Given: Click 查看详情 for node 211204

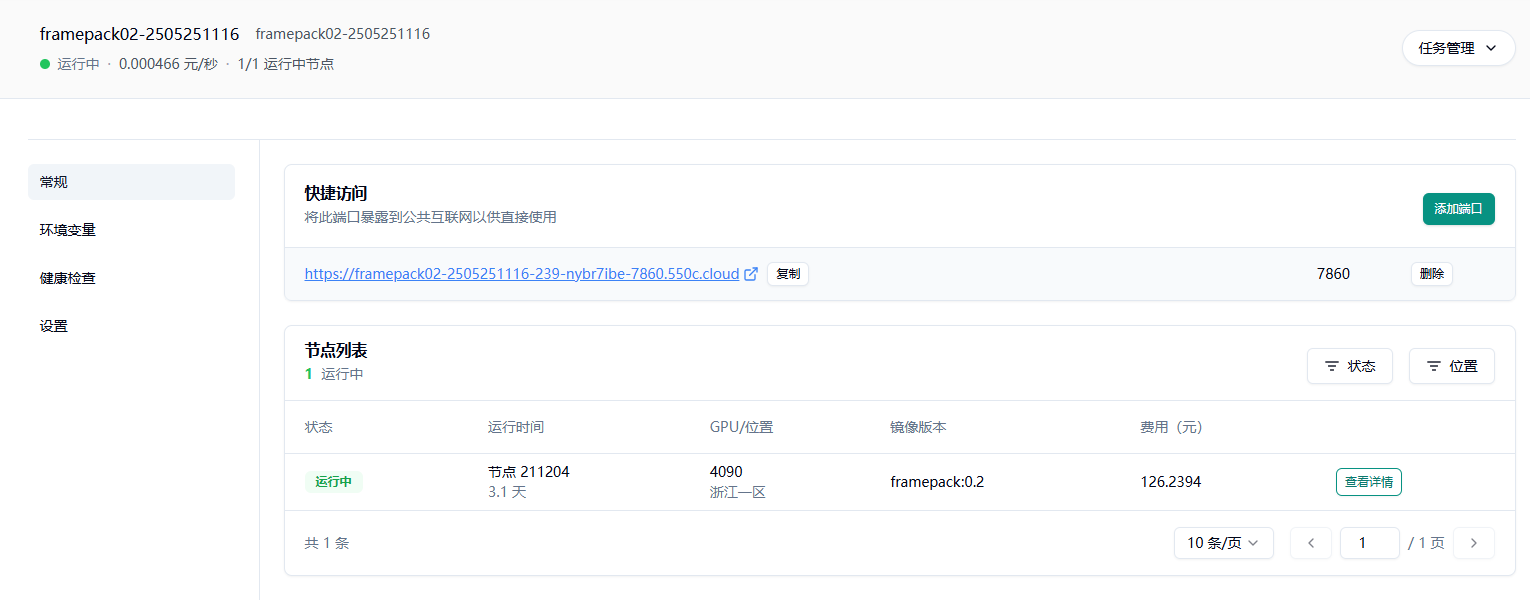Looking at the screenshot, I should 1368,482.
